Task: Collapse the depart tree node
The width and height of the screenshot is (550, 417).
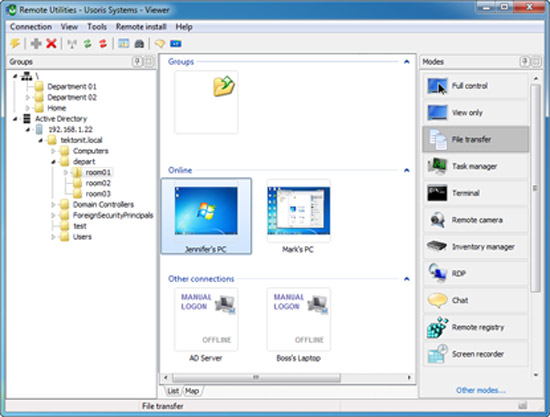Action: 53,162
